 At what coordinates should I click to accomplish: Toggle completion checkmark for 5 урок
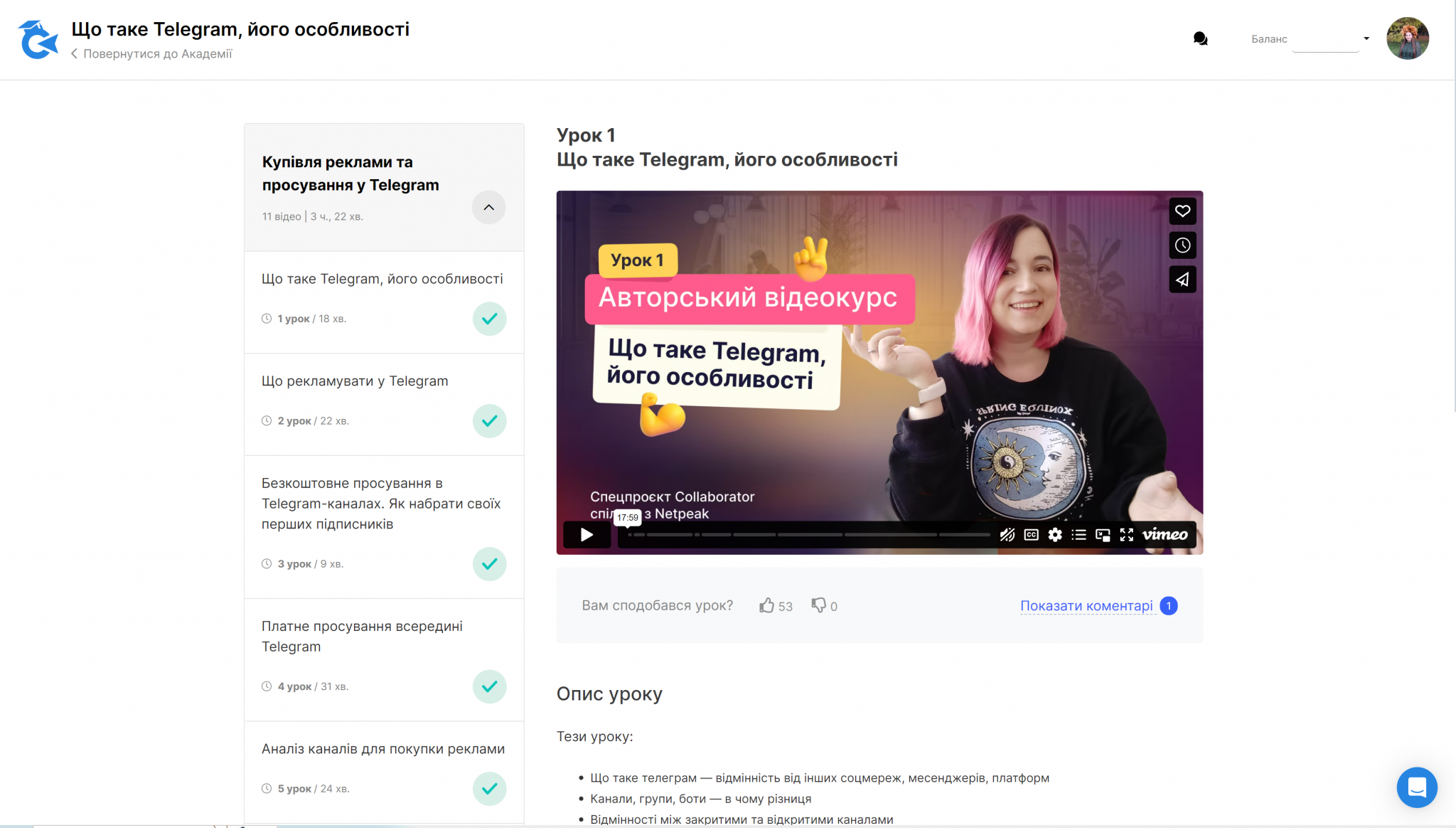(x=489, y=789)
